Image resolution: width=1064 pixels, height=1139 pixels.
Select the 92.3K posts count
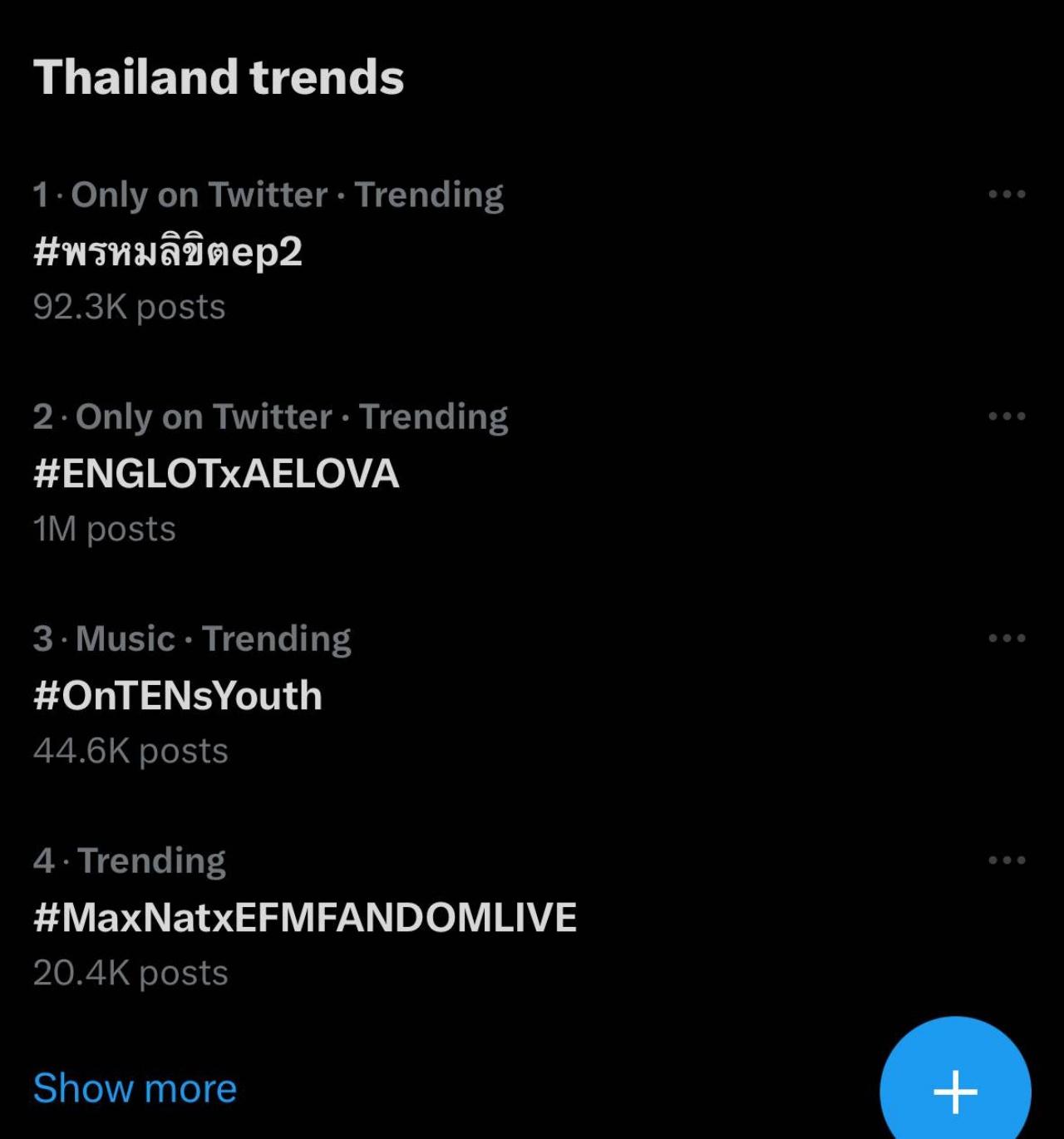click(130, 307)
